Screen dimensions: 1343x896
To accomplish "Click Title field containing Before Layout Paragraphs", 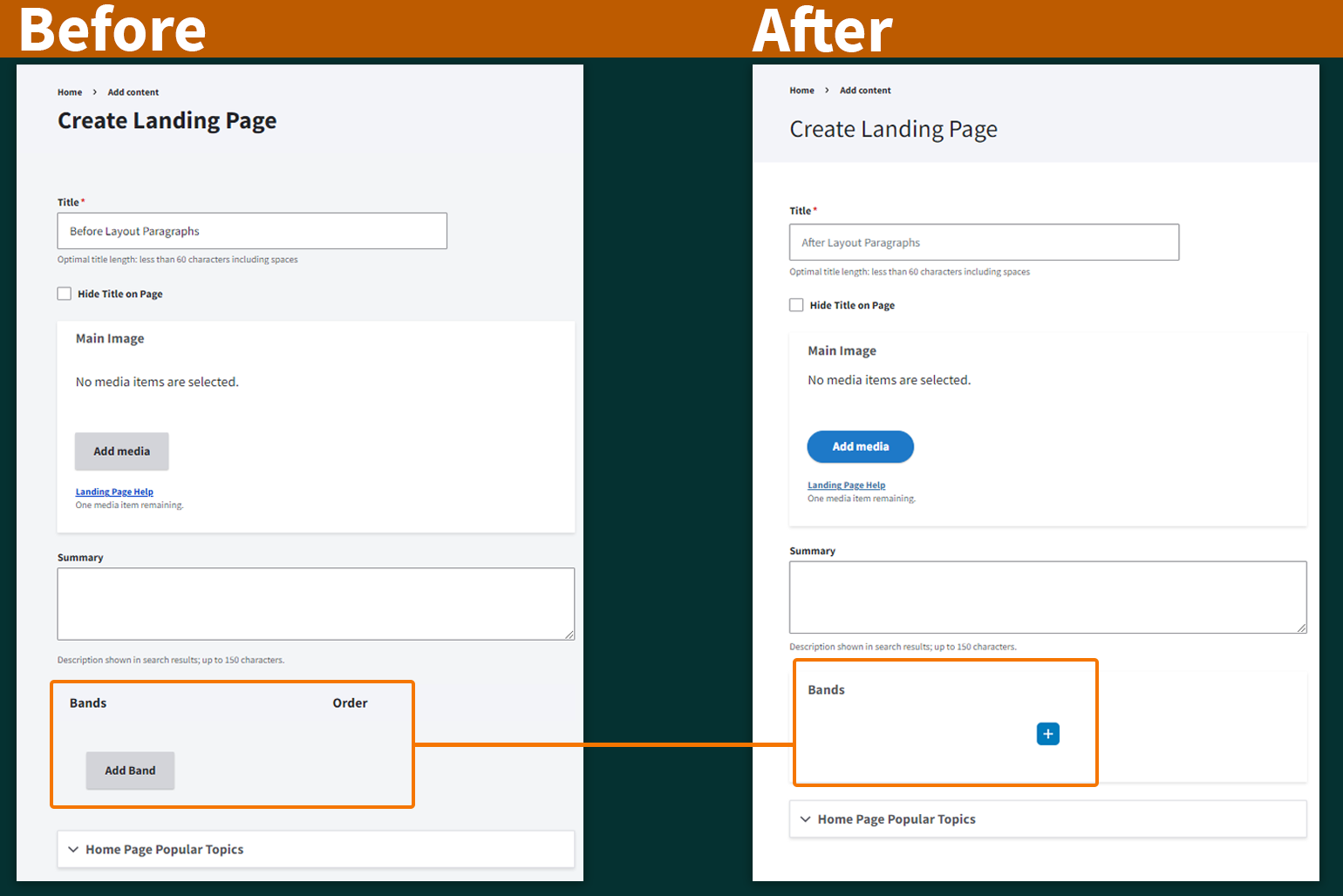I will [x=252, y=231].
